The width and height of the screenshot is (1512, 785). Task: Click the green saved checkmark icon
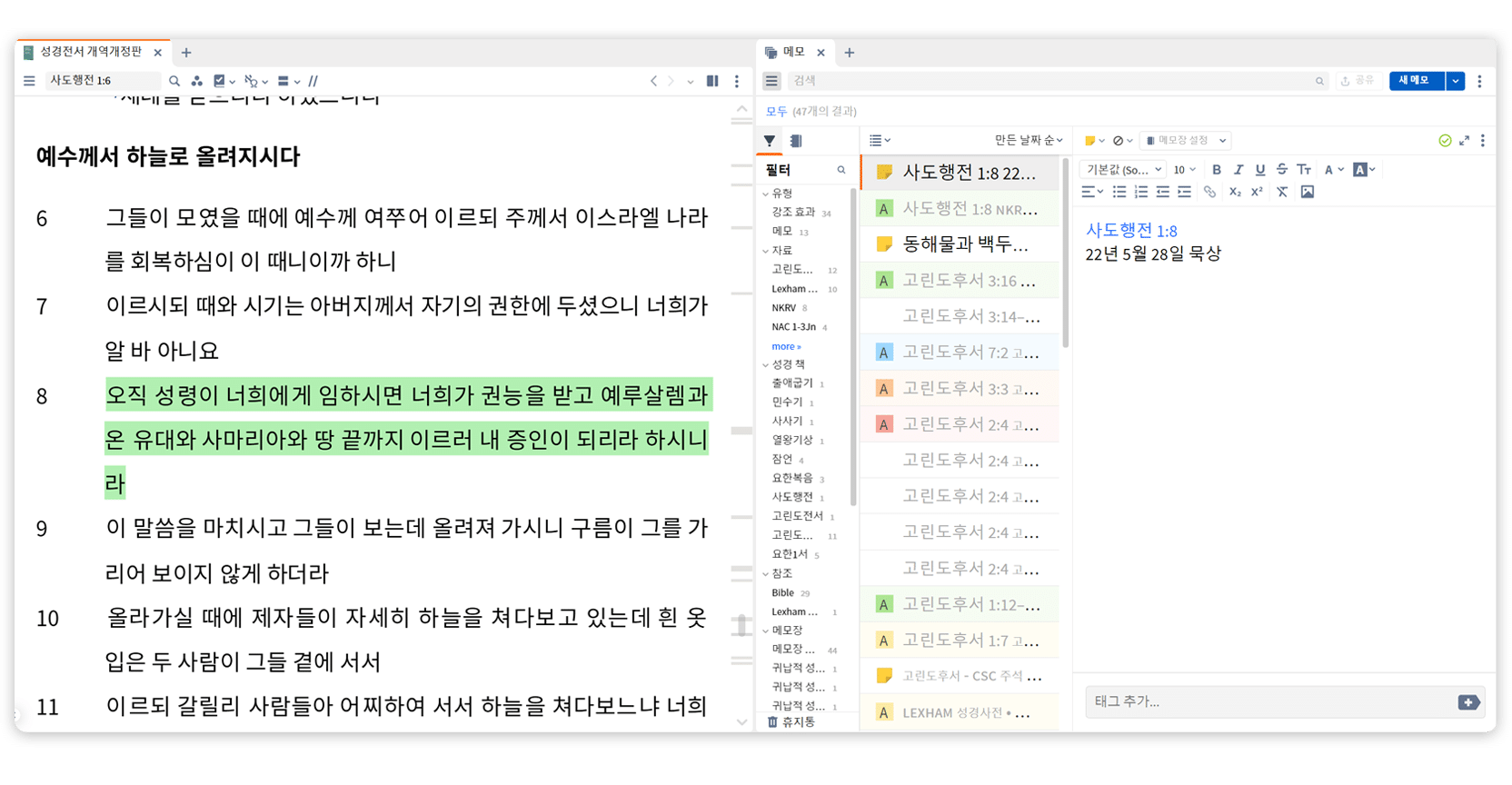(1445, 141)
